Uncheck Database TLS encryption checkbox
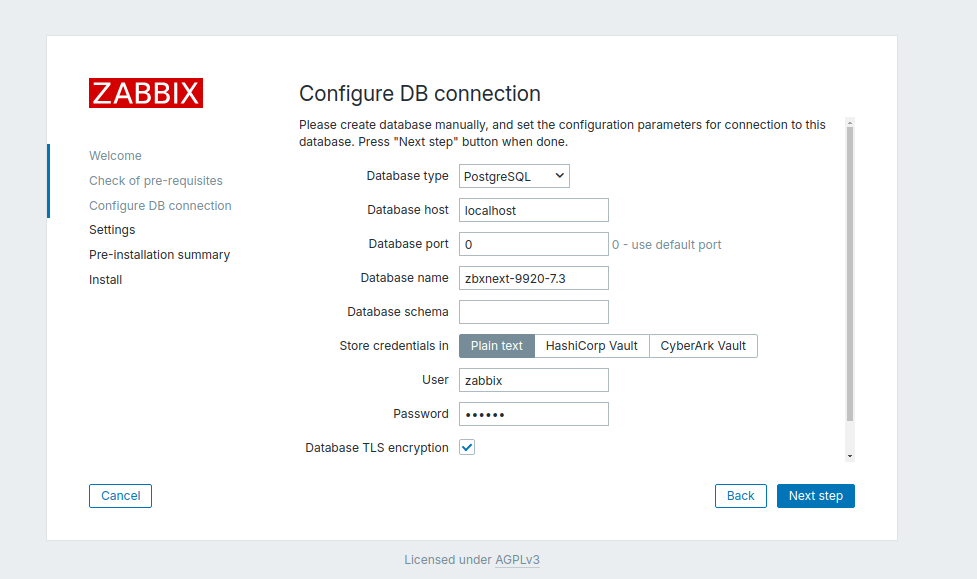 467,447
